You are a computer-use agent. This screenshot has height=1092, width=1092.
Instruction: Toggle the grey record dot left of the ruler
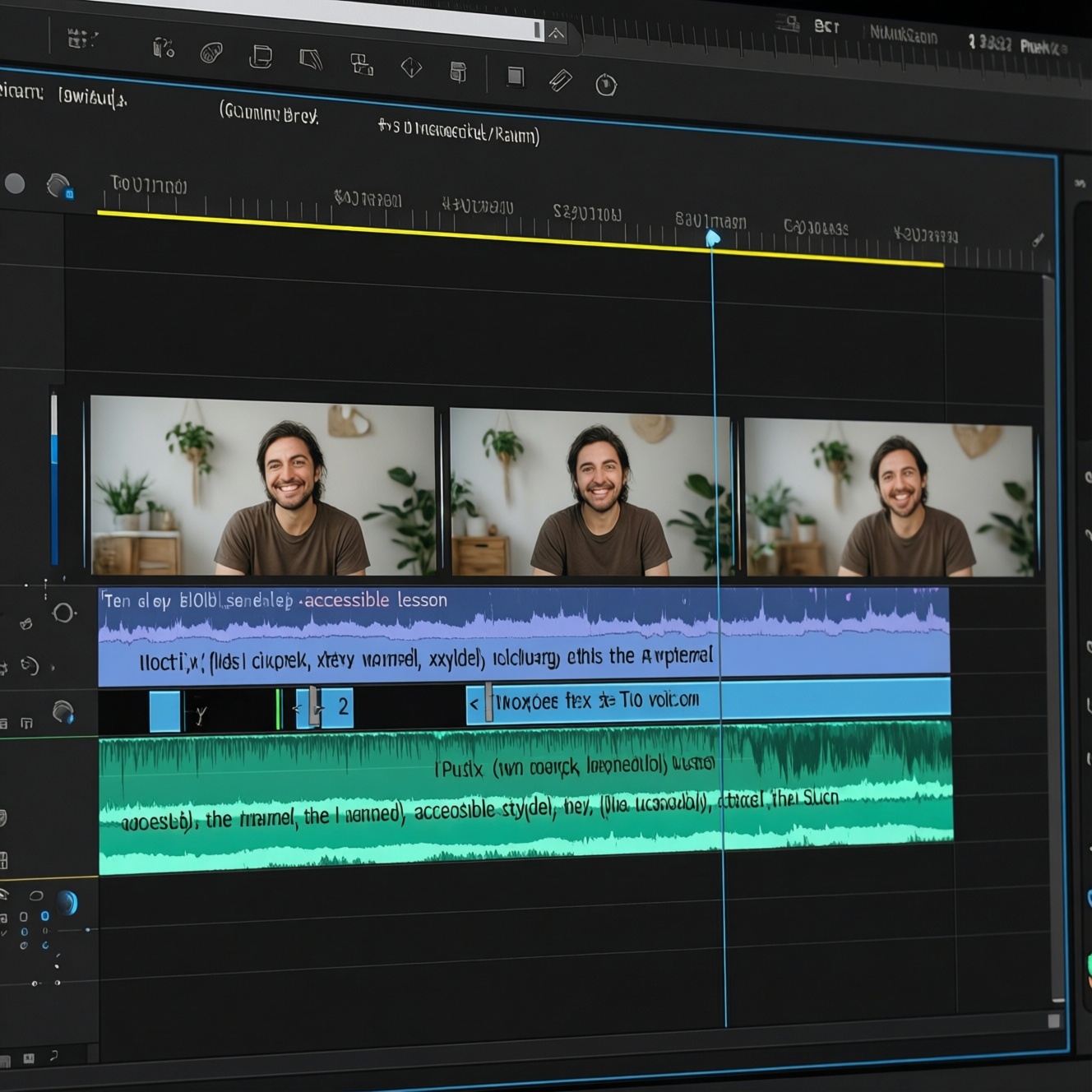coord(15,183)
